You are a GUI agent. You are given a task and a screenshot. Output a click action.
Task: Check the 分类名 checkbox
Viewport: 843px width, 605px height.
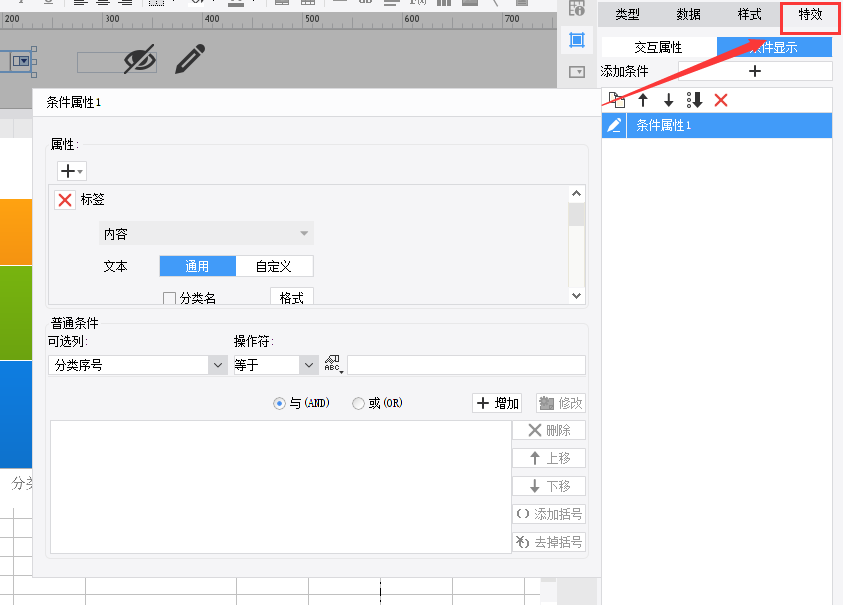[169, 298]
